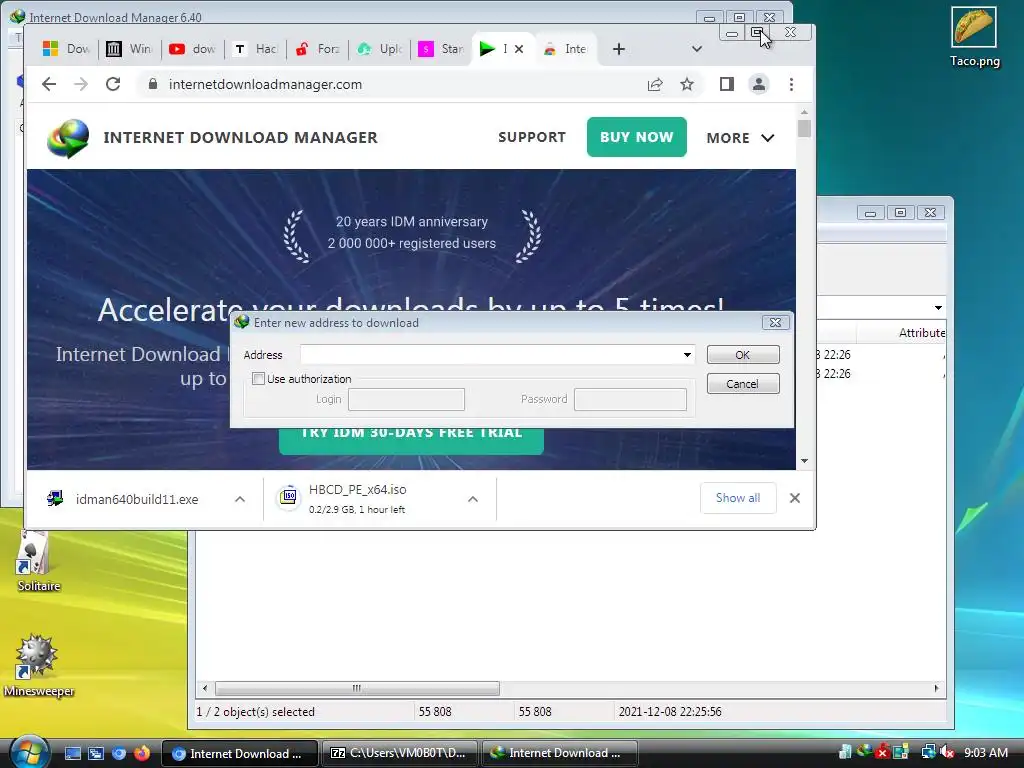Click the volume muted tray icon
The width and height of the screenshot is (1024, 768).
948,752
